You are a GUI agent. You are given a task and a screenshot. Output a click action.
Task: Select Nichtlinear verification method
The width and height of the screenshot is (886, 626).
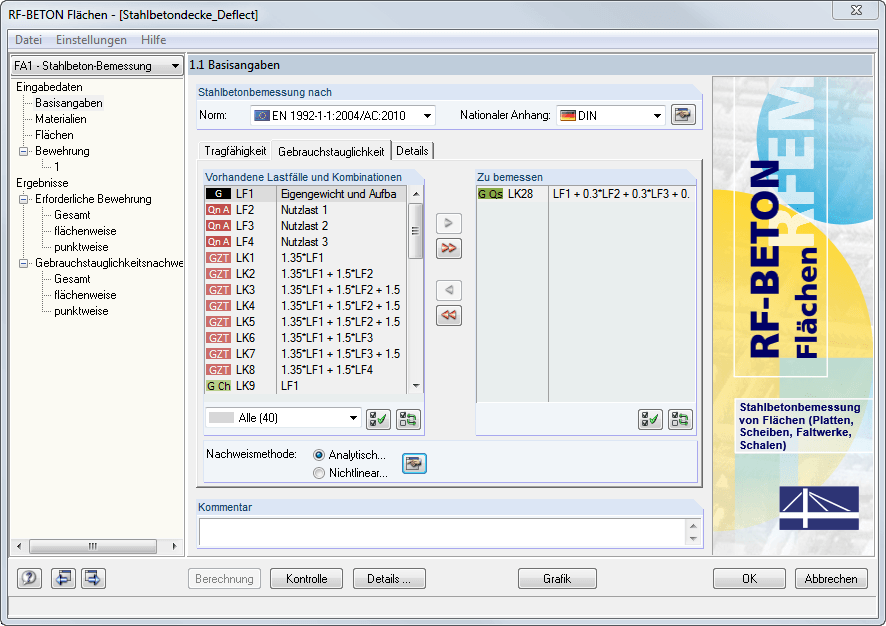coord(319,473)
